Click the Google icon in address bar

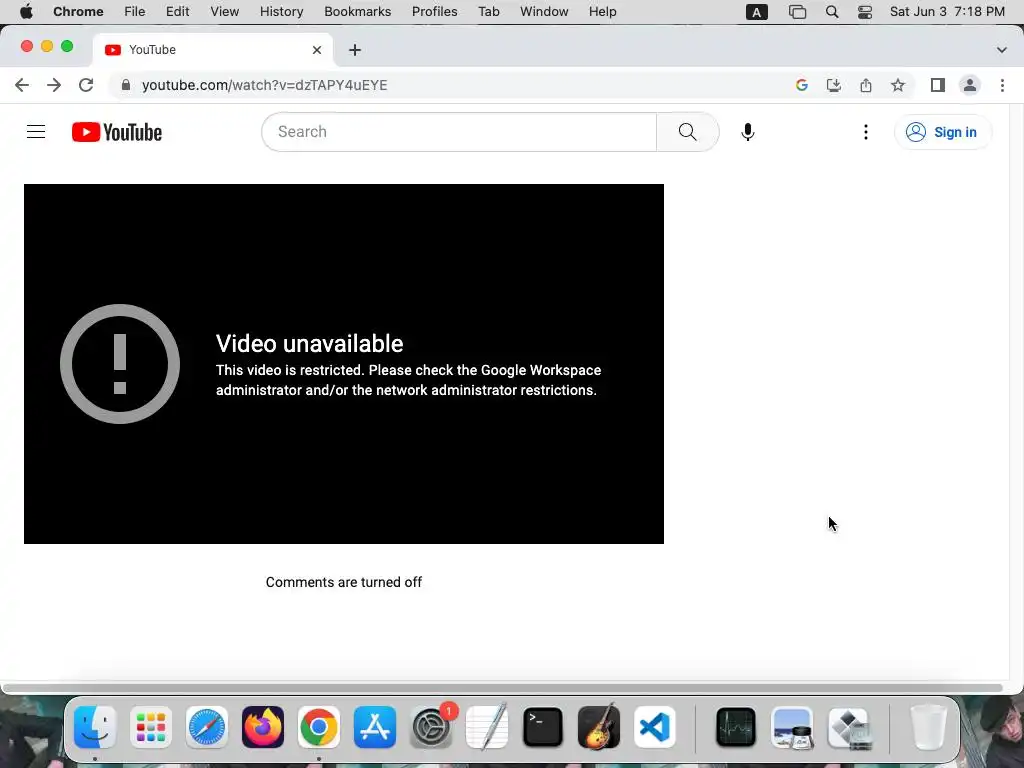(802, 85)
